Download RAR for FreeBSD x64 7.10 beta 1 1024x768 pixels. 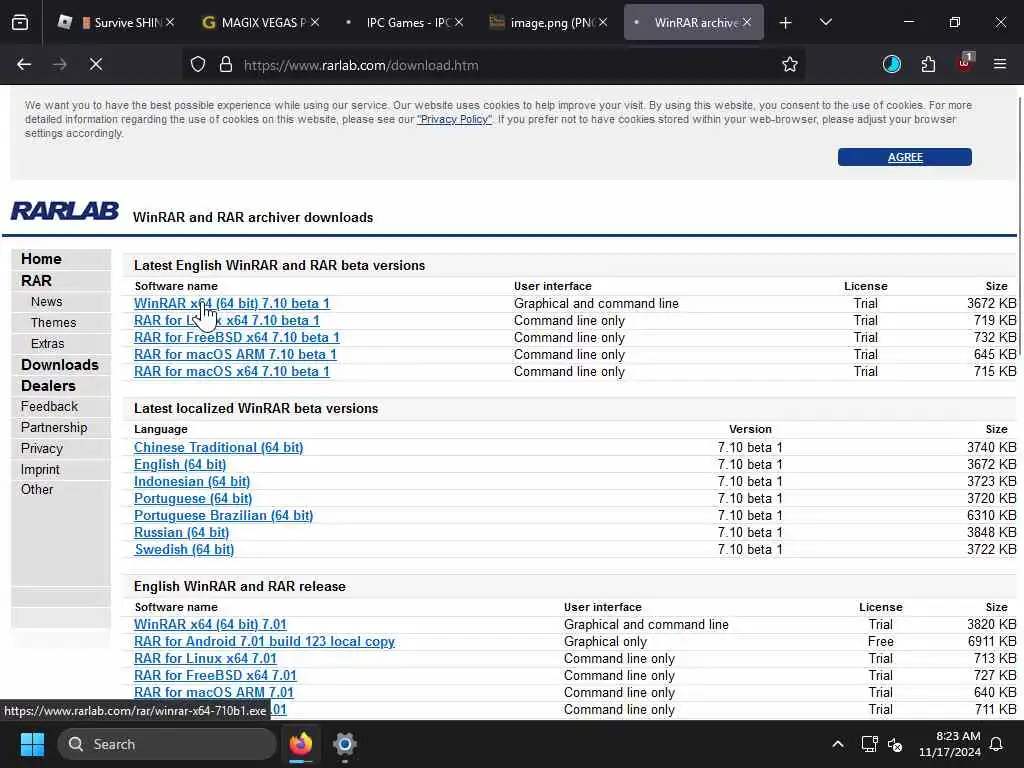pyautogui.click(x=236, y=337)
